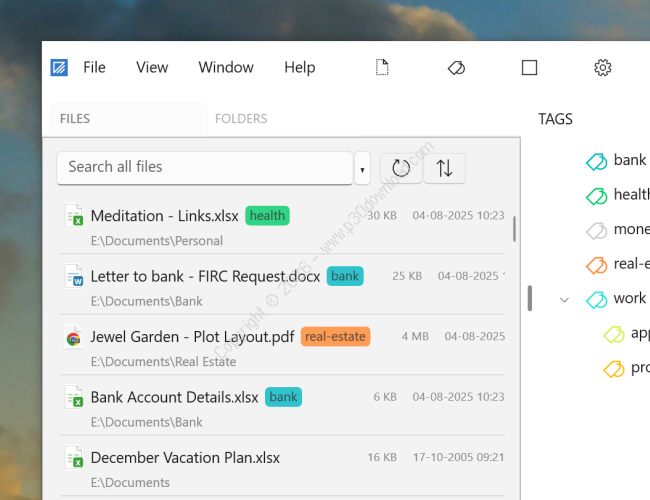Open the File menu
This screenshot has width=650, height=500.
94,68
